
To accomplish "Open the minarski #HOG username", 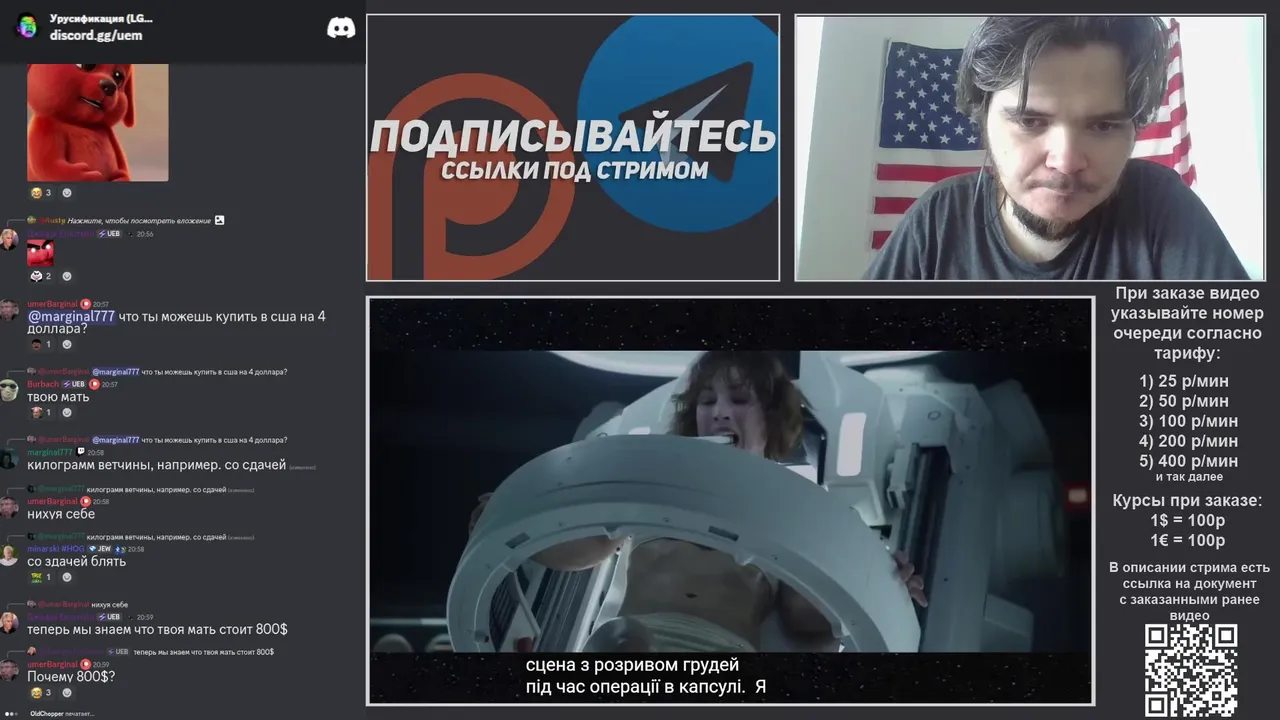I will (56, 549).
